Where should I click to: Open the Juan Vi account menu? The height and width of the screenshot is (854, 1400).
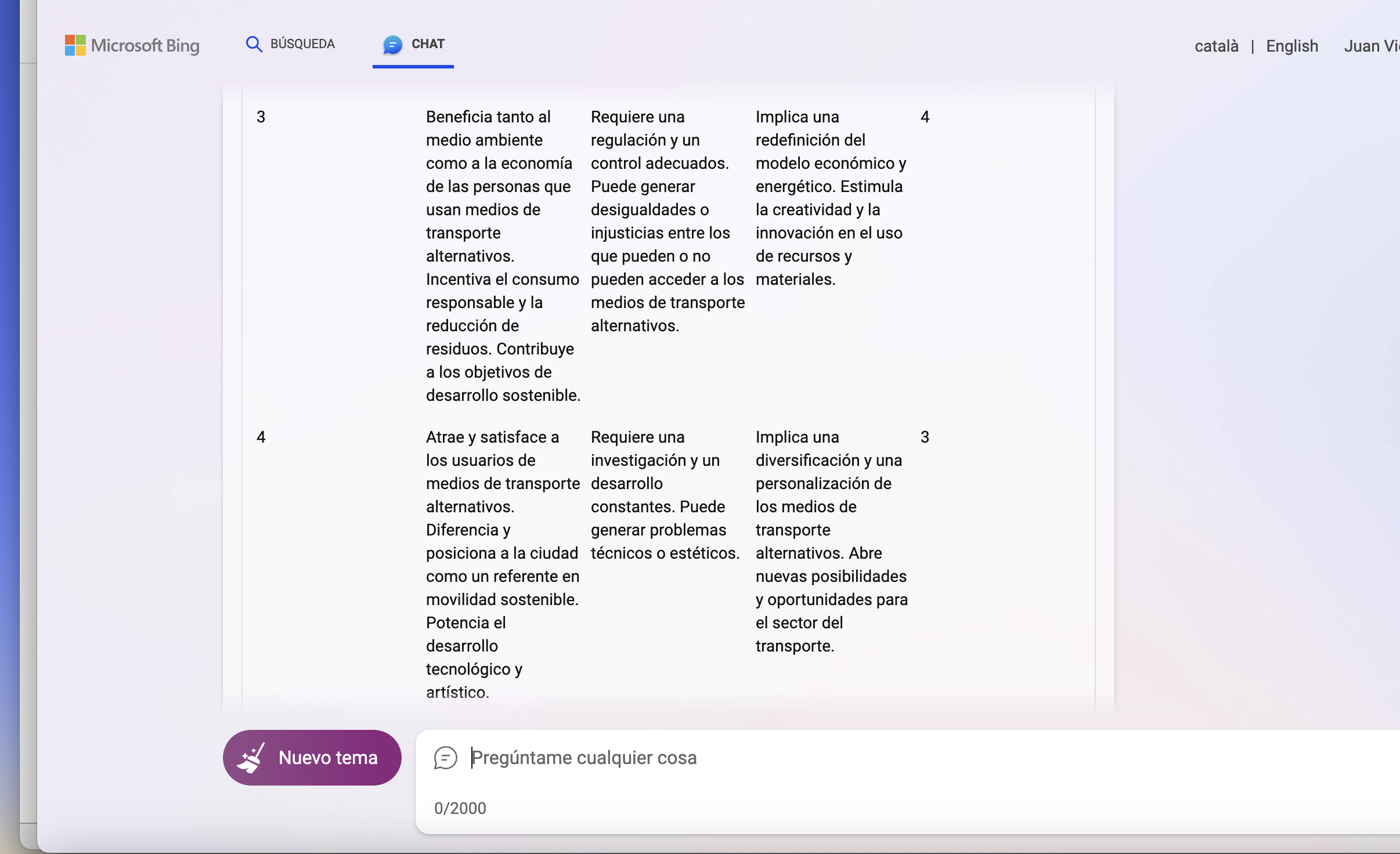(1371, 46)
